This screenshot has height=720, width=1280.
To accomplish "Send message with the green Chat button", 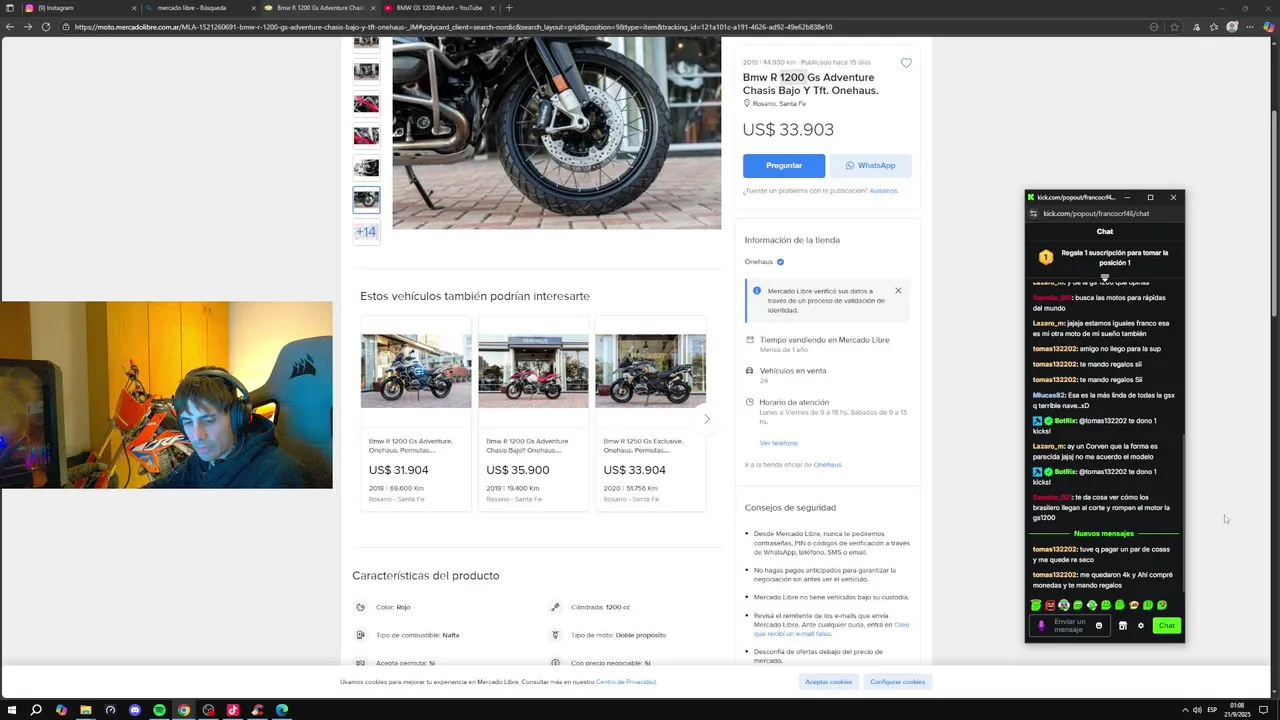I will click(x=1166, y=626).
